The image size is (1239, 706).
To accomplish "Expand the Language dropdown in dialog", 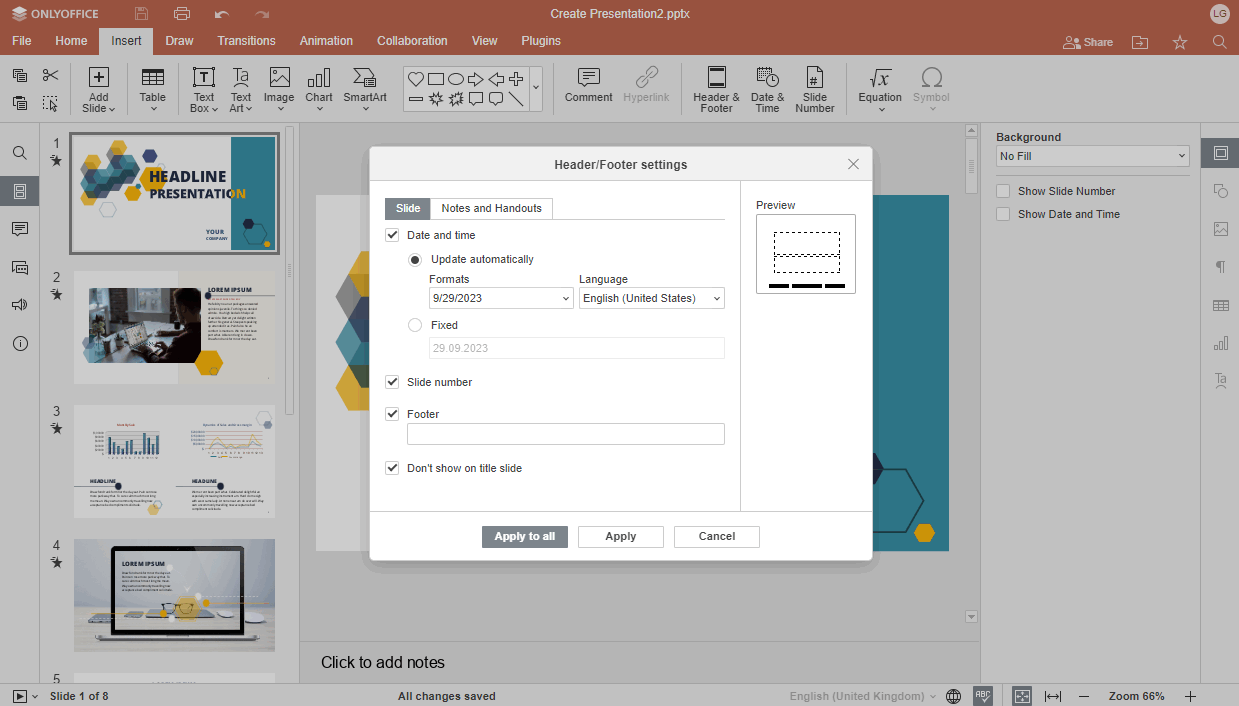I will tap(651, 298).
